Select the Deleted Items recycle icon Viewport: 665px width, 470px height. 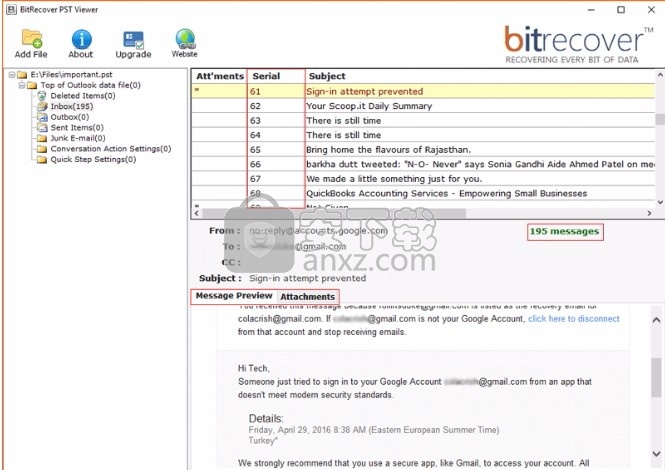tap(41, 96)
